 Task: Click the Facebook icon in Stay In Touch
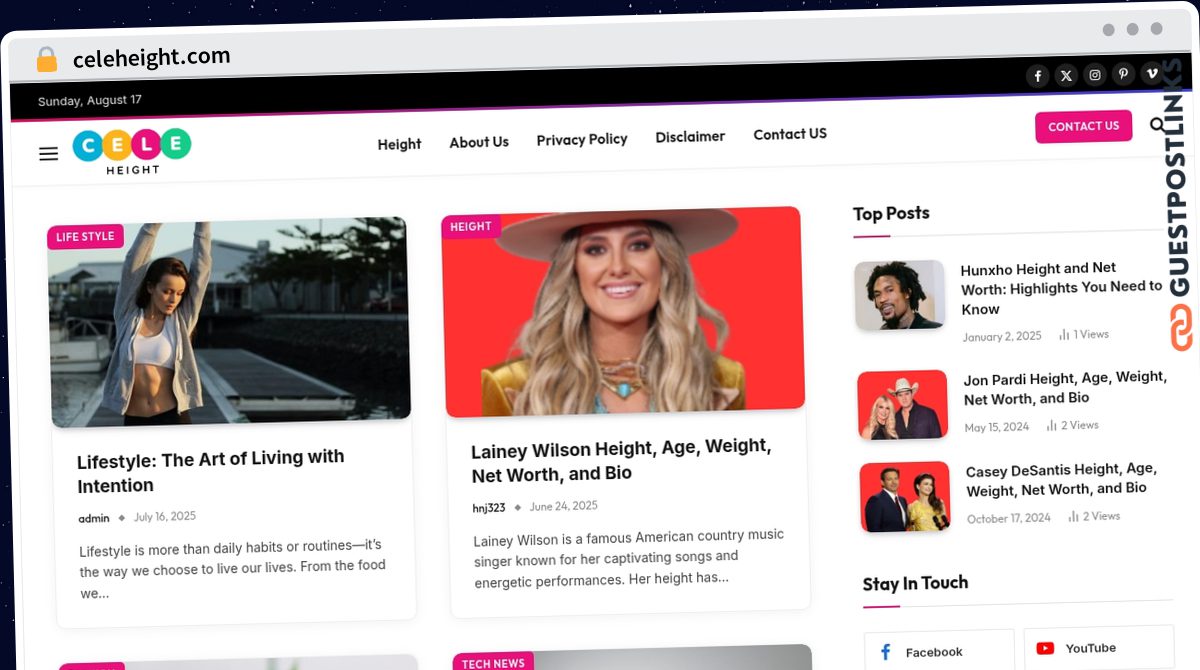(885, 652)
